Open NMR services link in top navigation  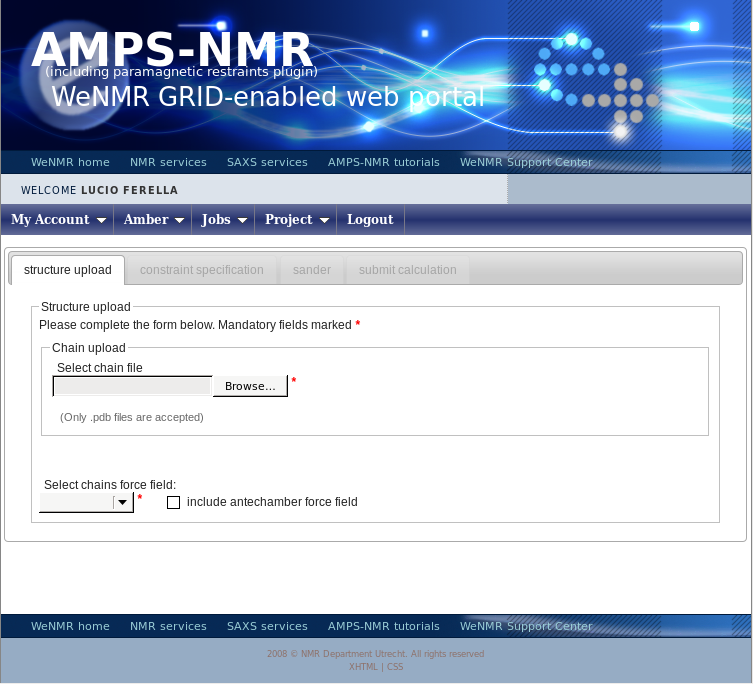[168, 162]
